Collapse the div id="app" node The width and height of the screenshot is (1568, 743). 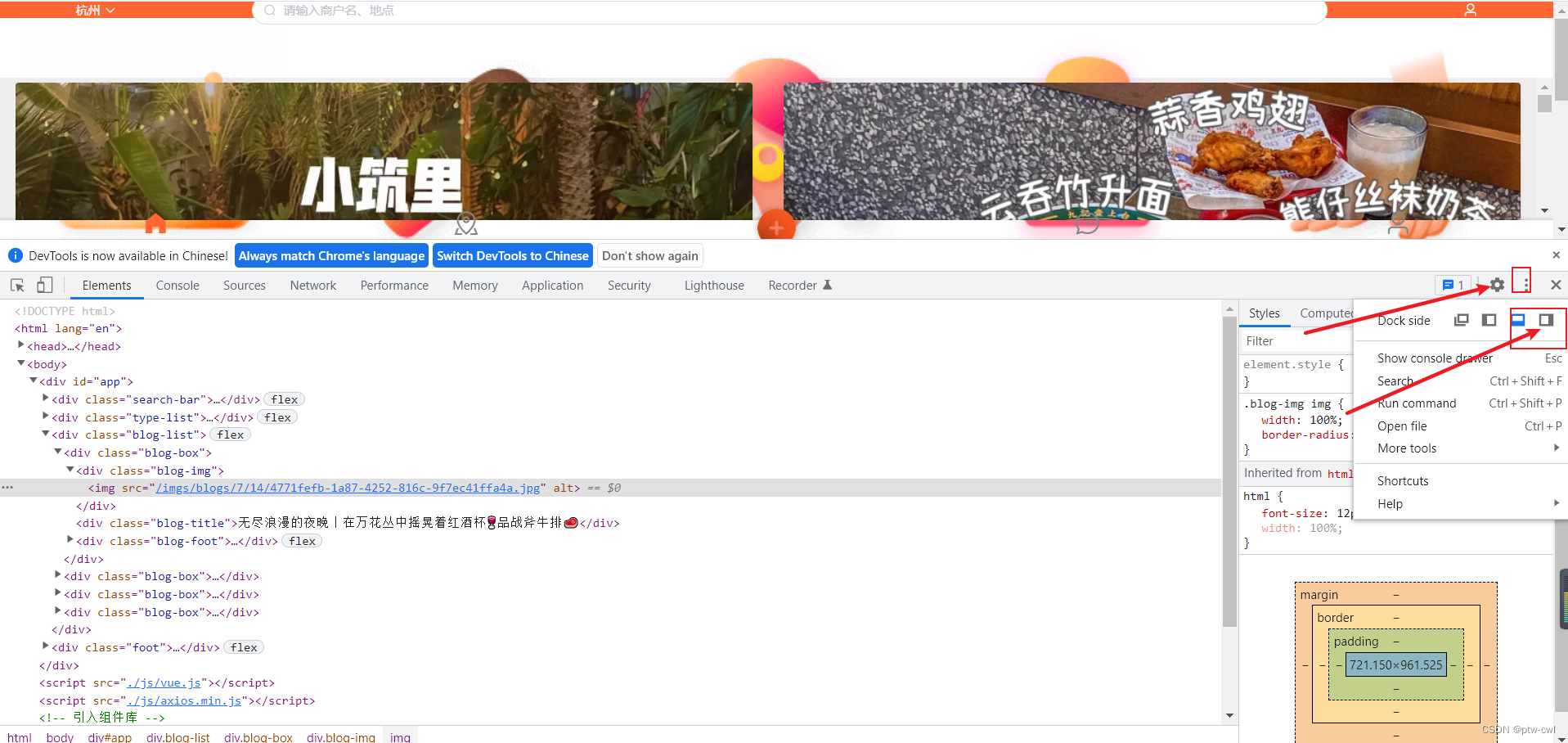click(x=33, y=381)
